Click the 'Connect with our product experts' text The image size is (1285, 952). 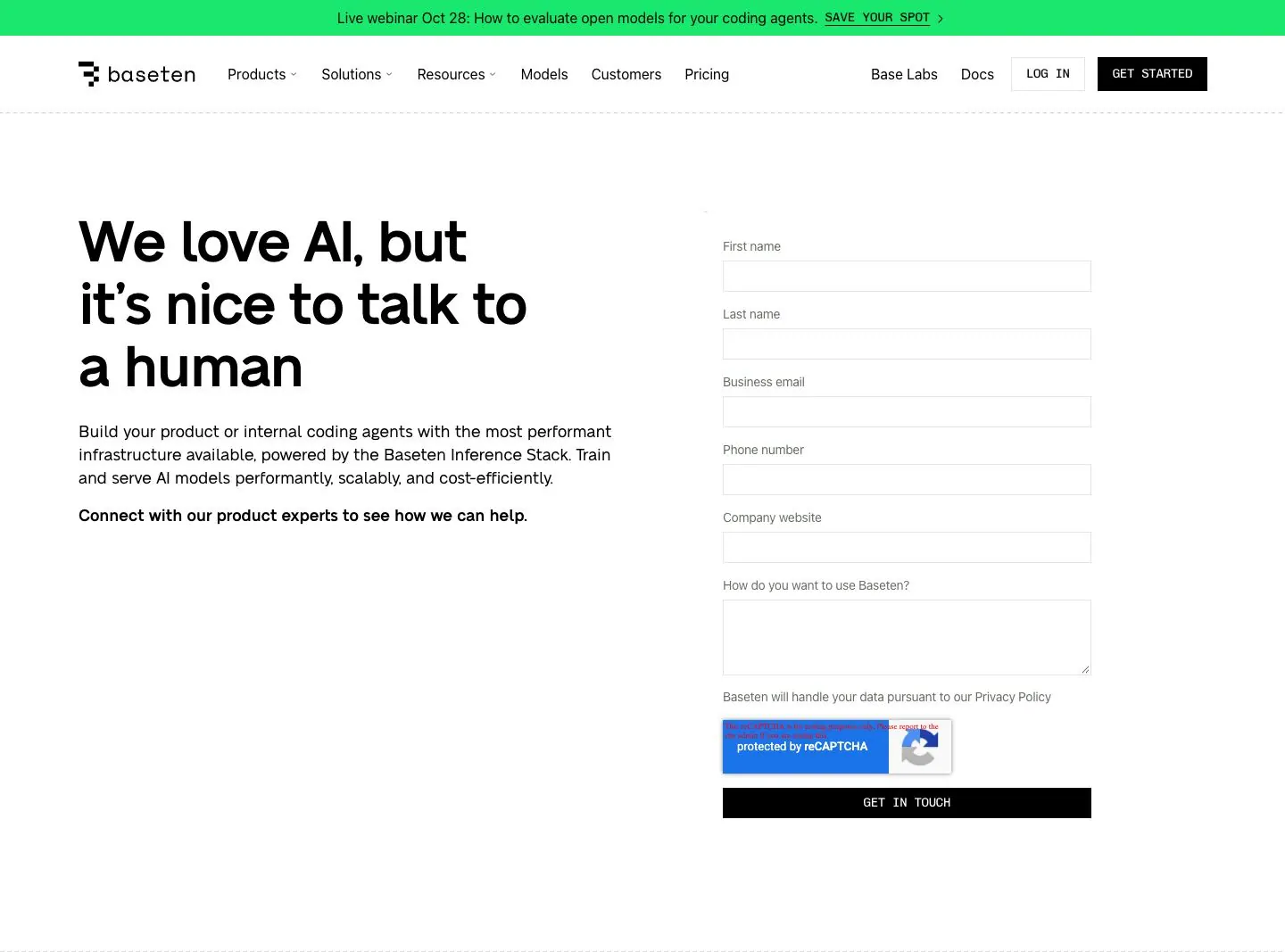tap(303, 516)
